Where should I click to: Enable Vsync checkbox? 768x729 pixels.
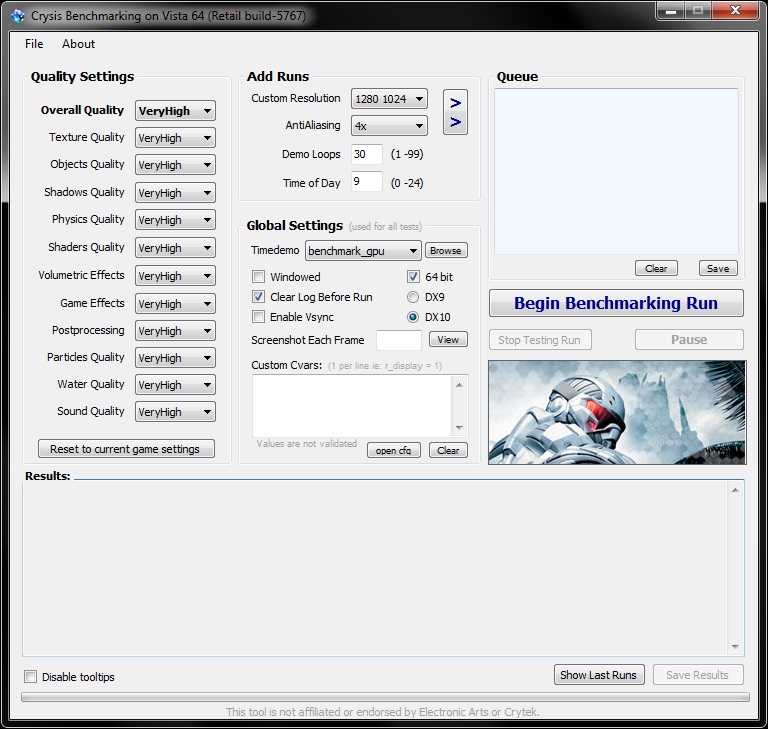259,317
